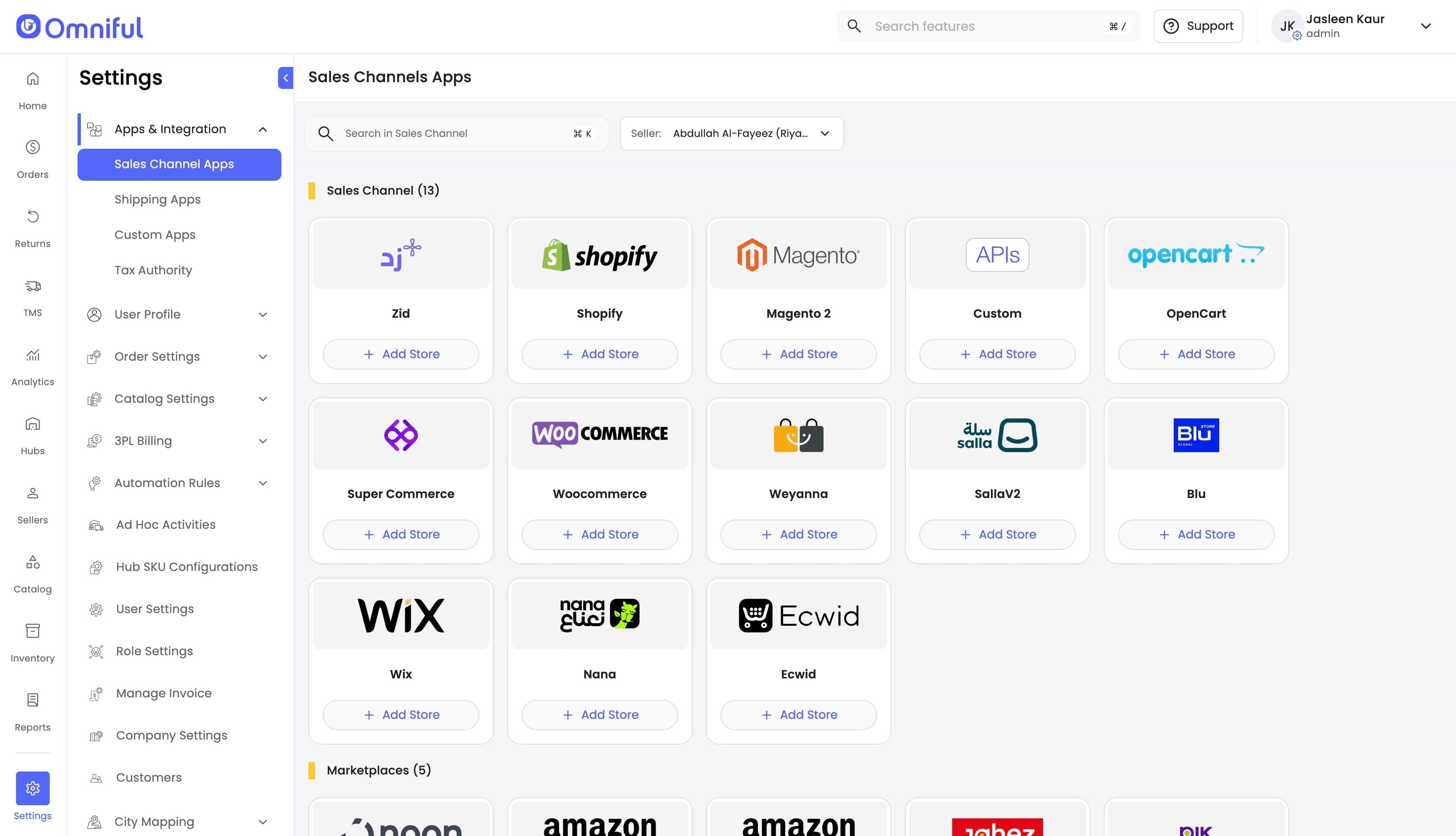Add a Wix store

coord(401,715)
